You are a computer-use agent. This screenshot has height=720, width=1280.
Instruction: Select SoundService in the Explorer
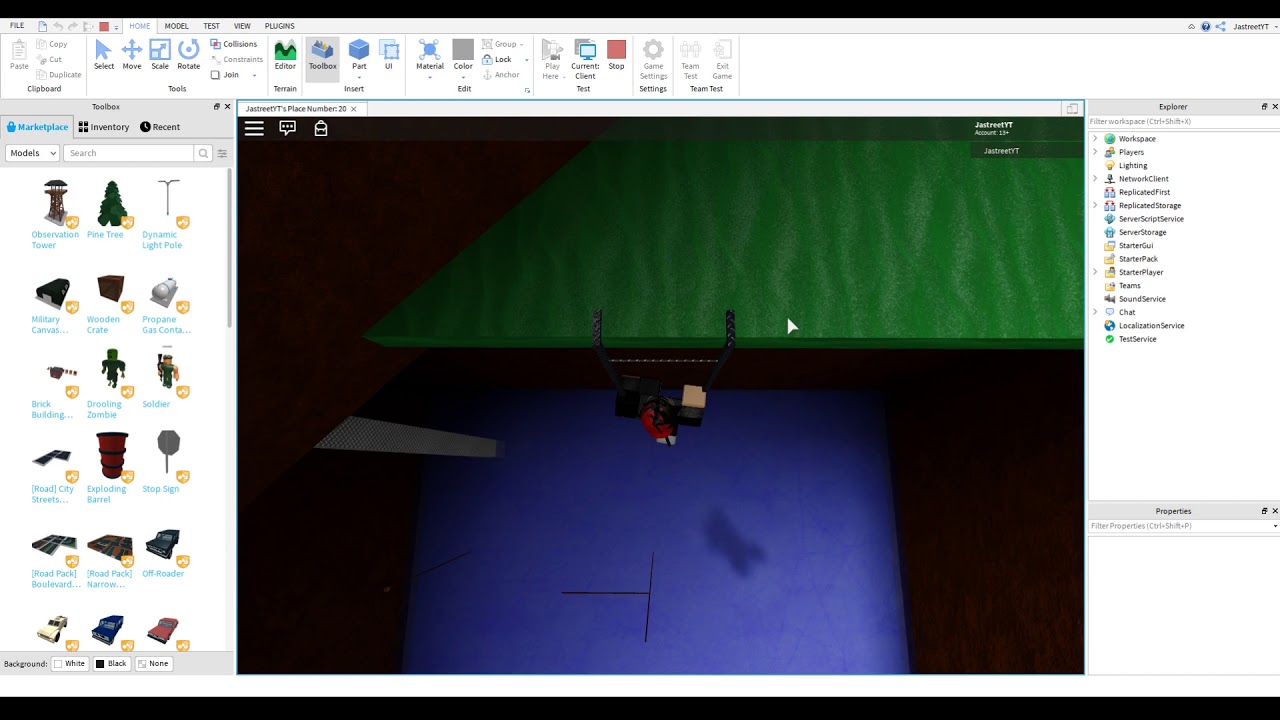click(1142, 299)
